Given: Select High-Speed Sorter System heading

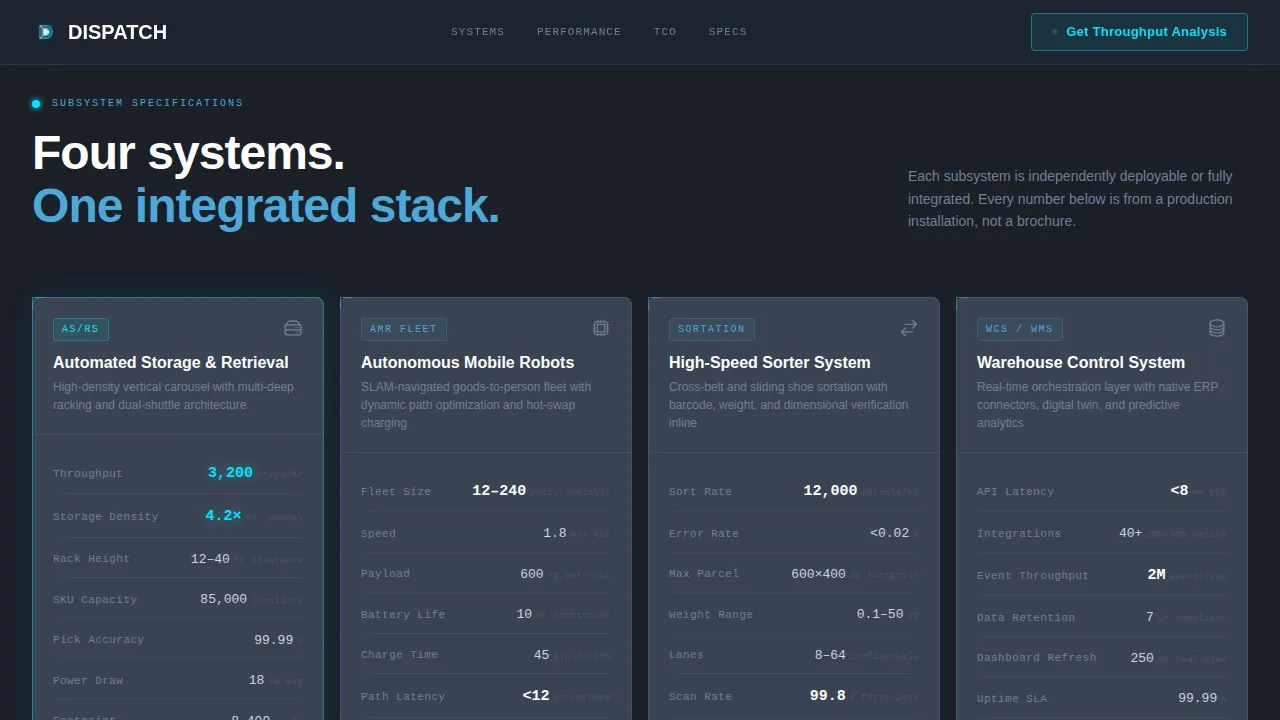Looking at the screenshot, I should tap(770, 362).
